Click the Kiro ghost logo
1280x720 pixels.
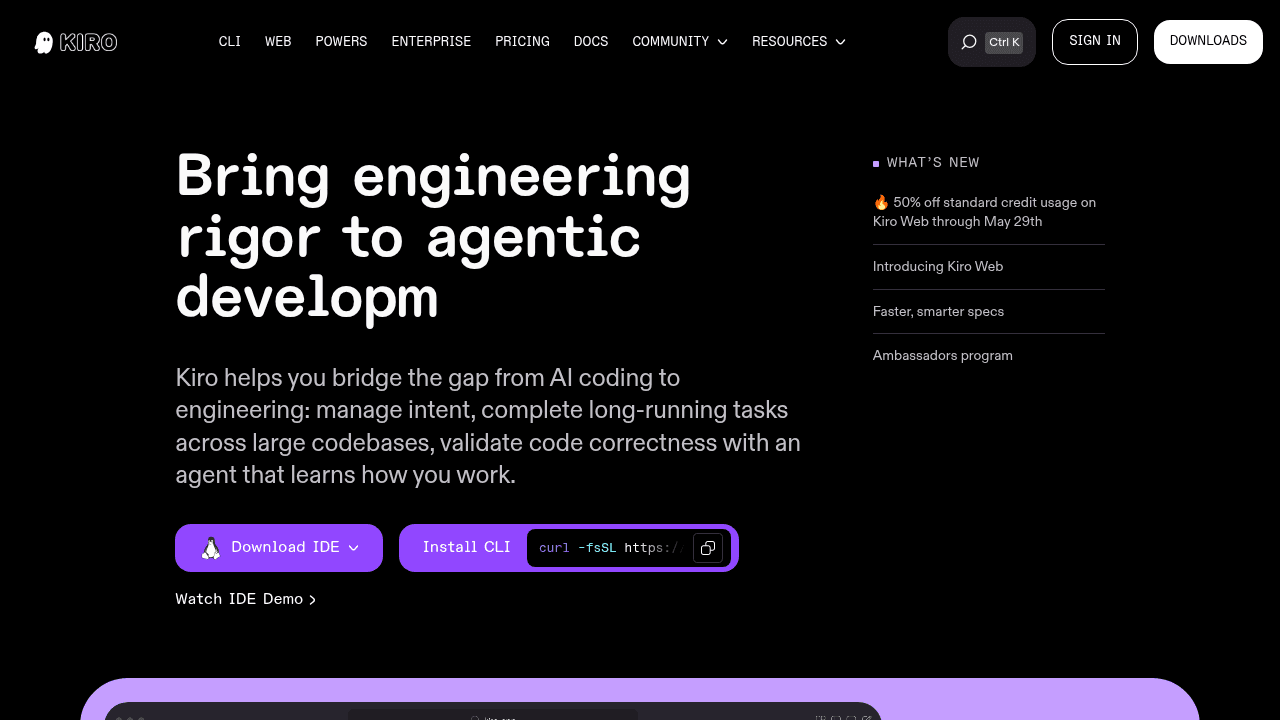coord(76,42)
